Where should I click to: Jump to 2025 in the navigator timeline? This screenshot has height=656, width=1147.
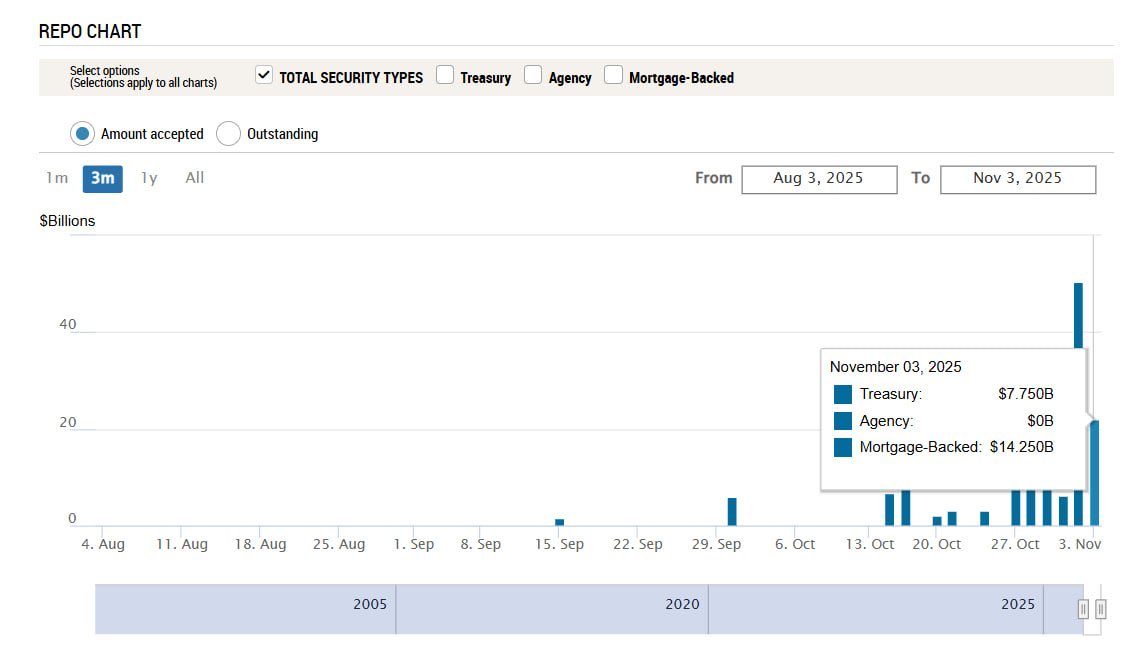click(1018, 604)
